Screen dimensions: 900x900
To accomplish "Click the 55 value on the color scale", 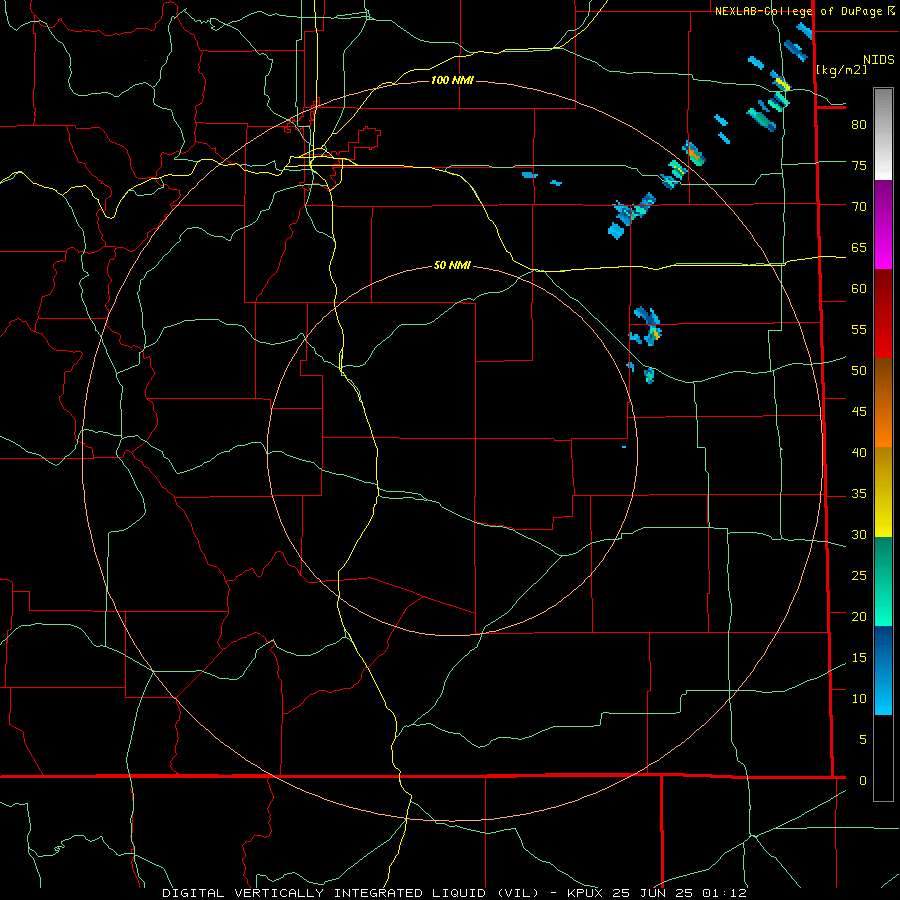I will tap(859, 329).
